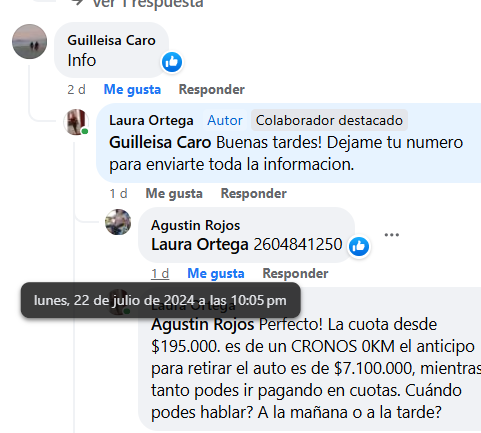
Task: Click the Autor badge next to Laura Ortega
Action: tap(225, 120)
